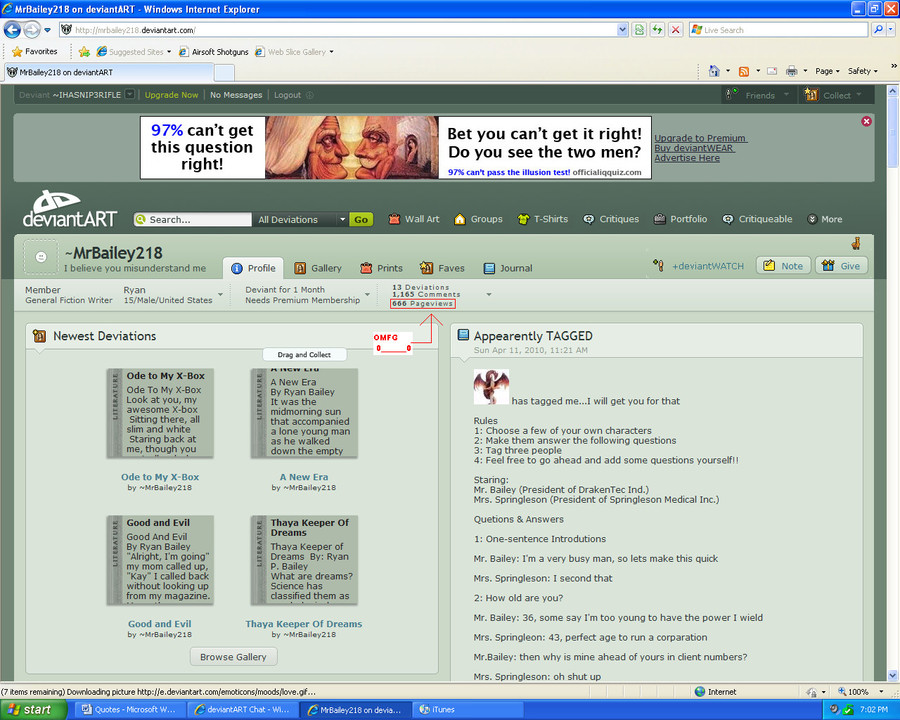Expand the Web Slice Gallery dropdown
Screen dimensions: 900x720
(331, 52)
